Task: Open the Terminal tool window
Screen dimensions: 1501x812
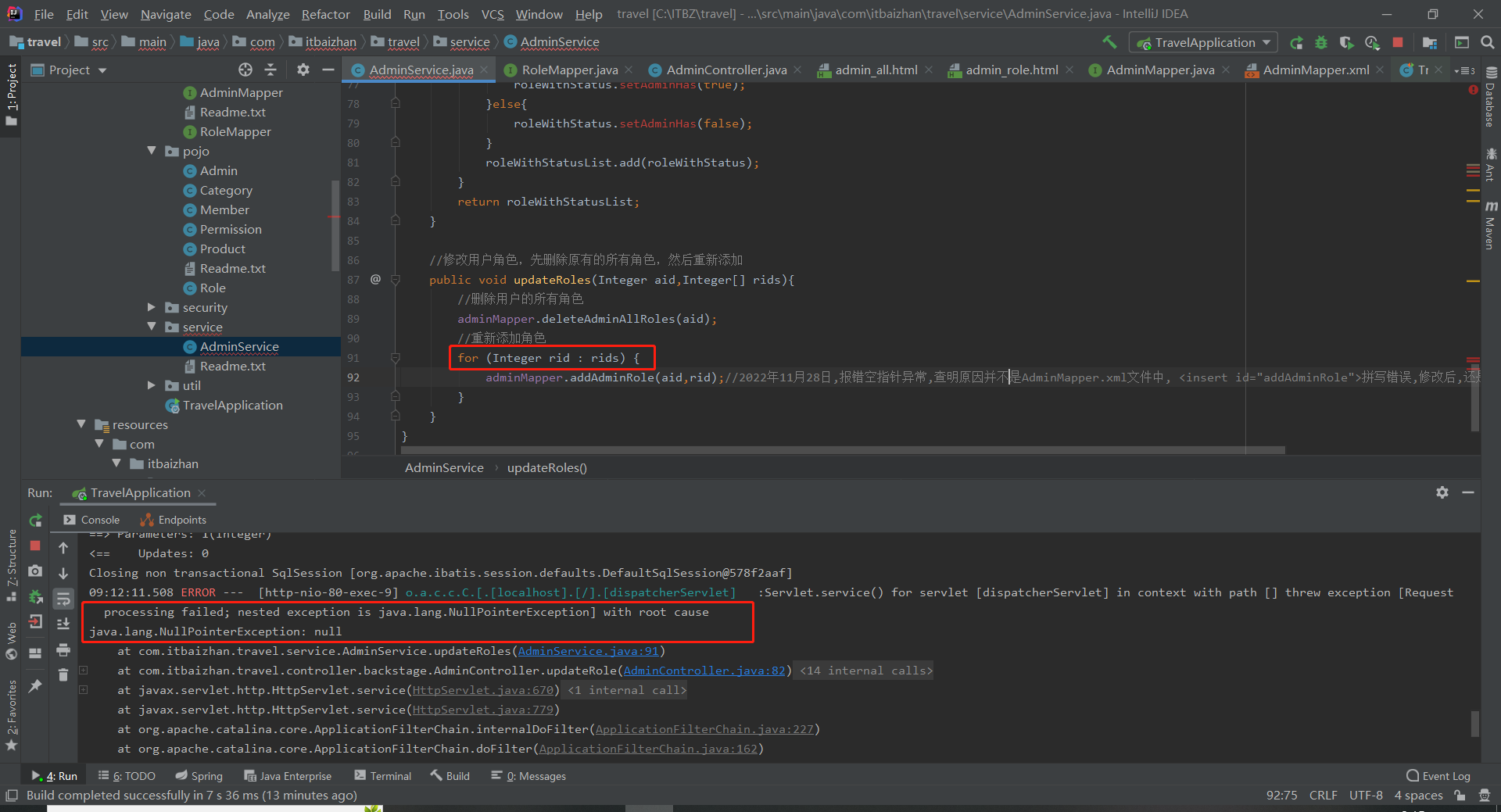Action: pyautogui.click(x=382, y=776)
